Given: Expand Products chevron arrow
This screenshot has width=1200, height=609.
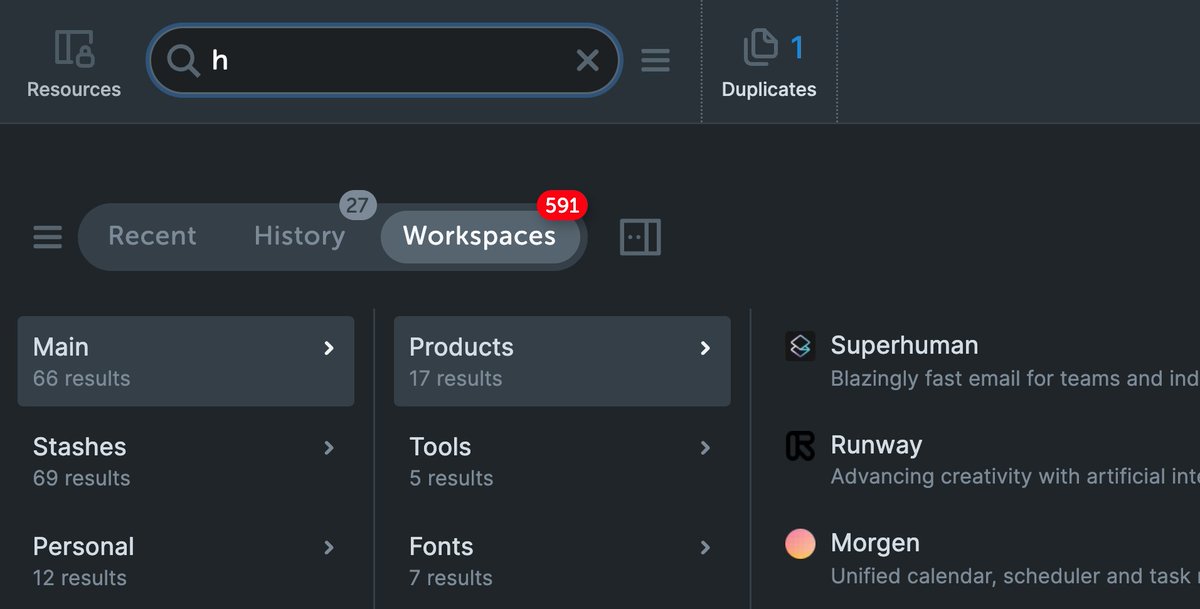Looking at the screenshot, I should point(705,348).
